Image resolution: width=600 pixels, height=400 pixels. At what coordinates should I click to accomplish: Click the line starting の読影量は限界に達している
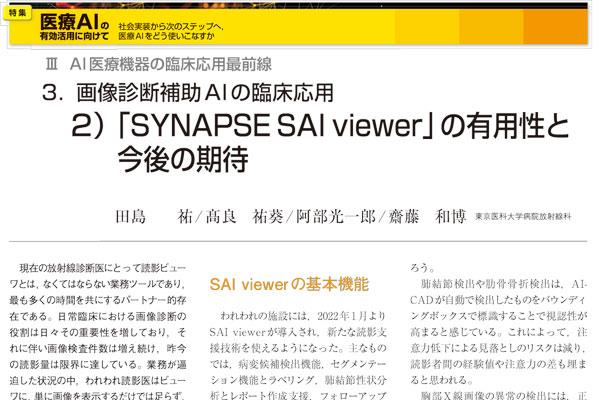(x=98, y=364)
